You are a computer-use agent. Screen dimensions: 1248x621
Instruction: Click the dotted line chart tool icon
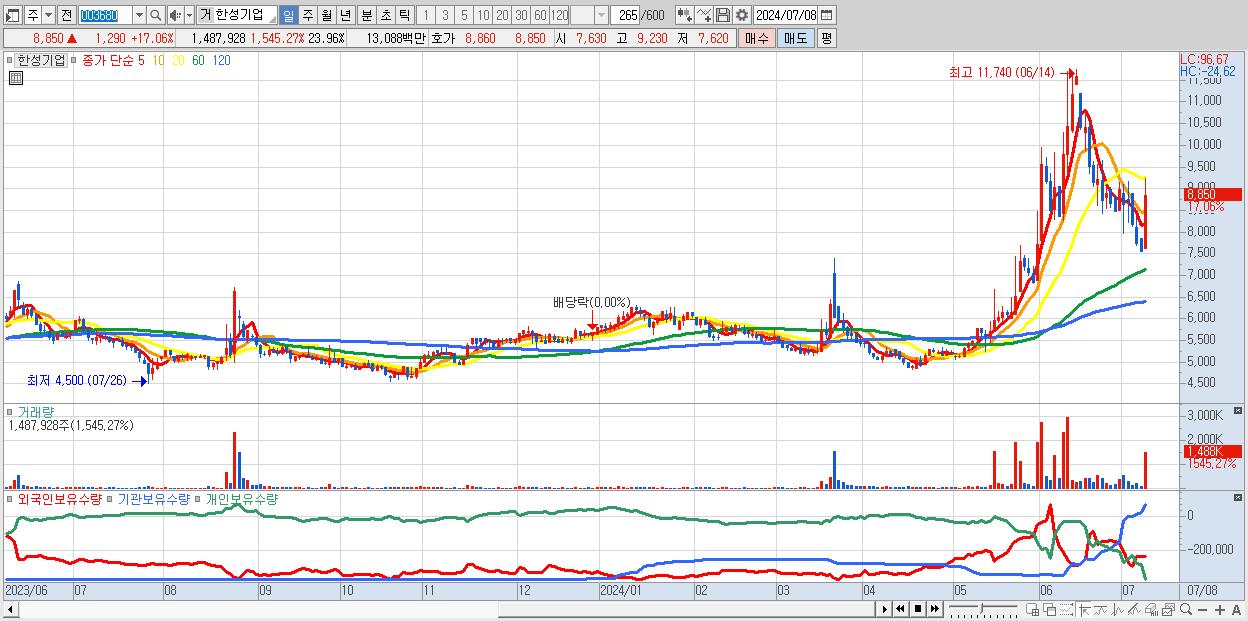point(1065,609)
